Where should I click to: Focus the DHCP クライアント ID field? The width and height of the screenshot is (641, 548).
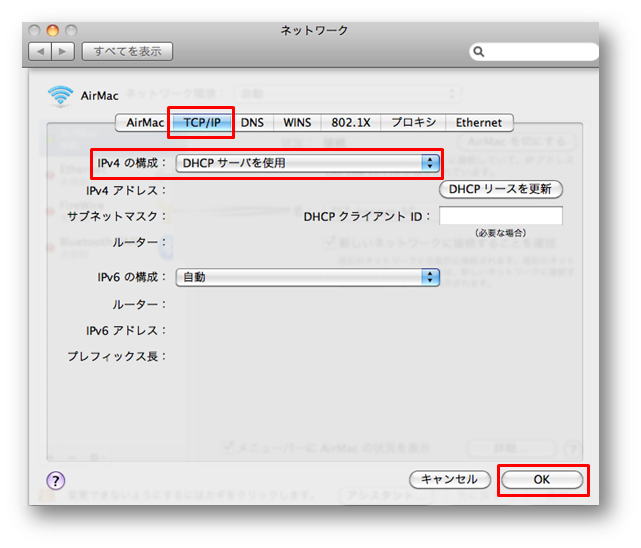click(x=501, y=216)
